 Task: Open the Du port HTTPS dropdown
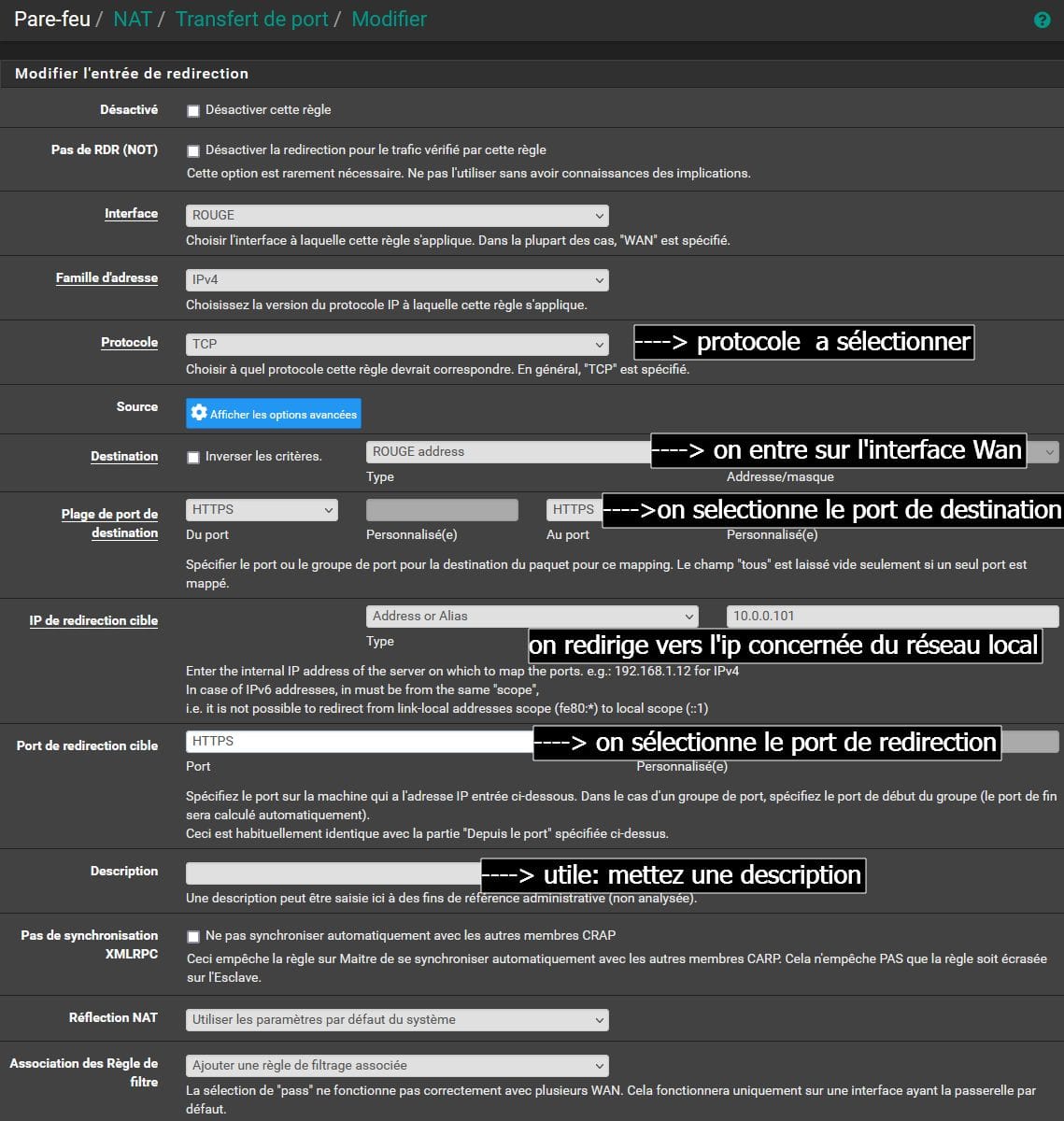(x=262, y=509)
